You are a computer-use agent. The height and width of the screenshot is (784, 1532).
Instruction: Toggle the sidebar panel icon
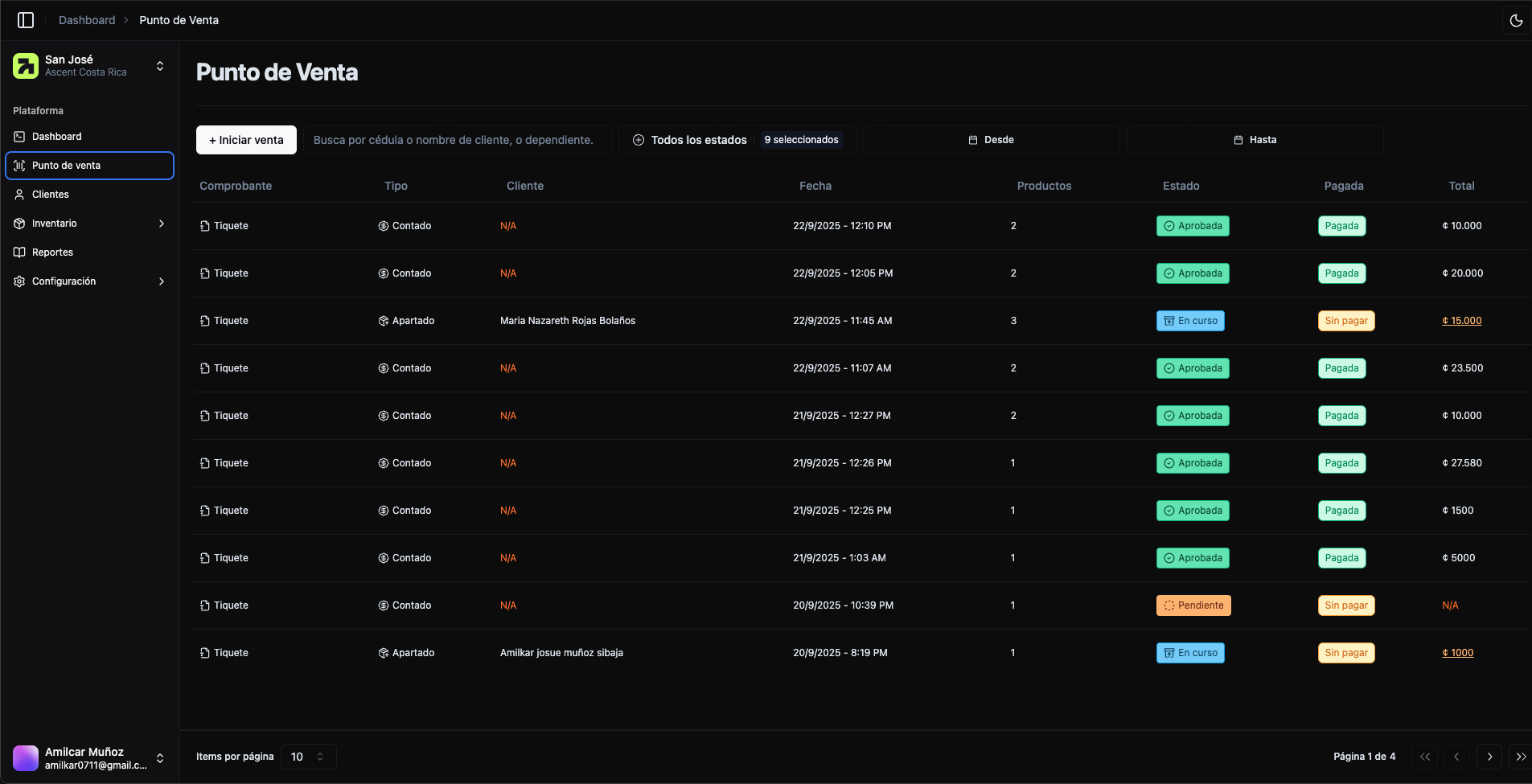26,20
